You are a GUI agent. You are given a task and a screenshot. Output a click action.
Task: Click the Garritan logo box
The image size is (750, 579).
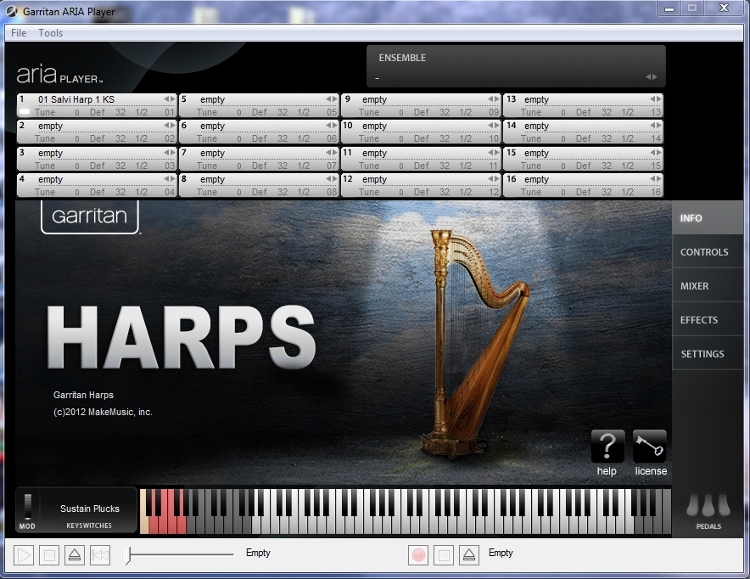point(90,216)
